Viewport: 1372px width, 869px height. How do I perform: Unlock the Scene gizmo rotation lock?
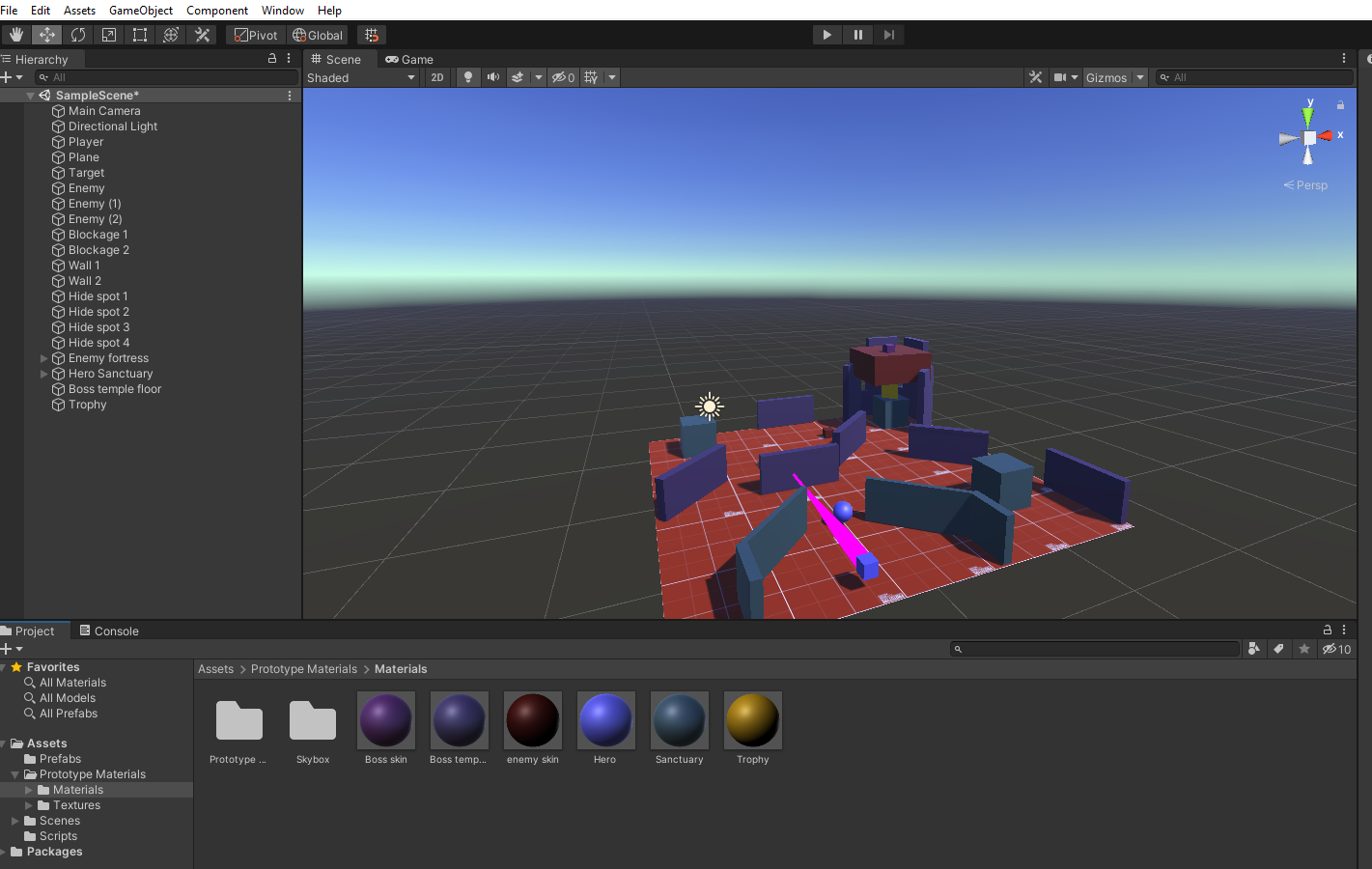coord(1340,104)
